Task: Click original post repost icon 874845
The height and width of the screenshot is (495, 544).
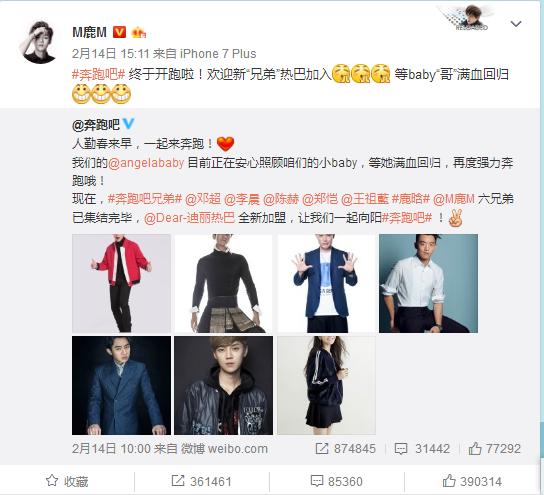Action: [x=322, y=449]
